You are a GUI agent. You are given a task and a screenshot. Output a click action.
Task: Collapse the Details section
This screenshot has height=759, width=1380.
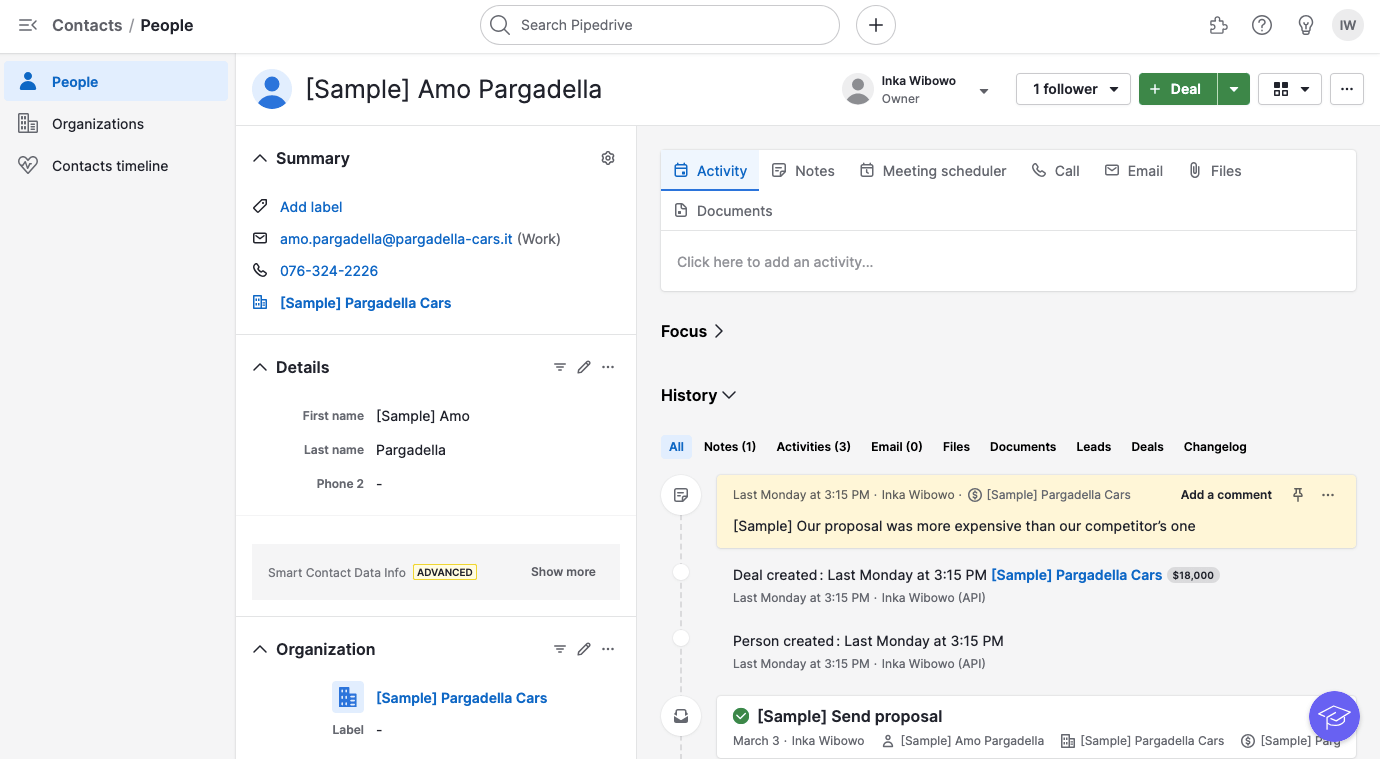coord(260,367)
